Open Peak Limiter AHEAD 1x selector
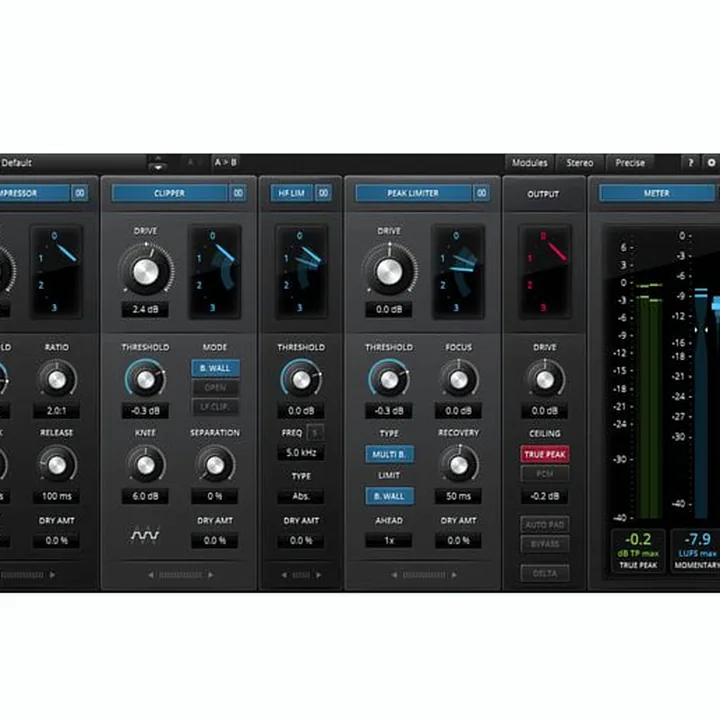This screenshot has height=720, width=720. tap(389, 540)
